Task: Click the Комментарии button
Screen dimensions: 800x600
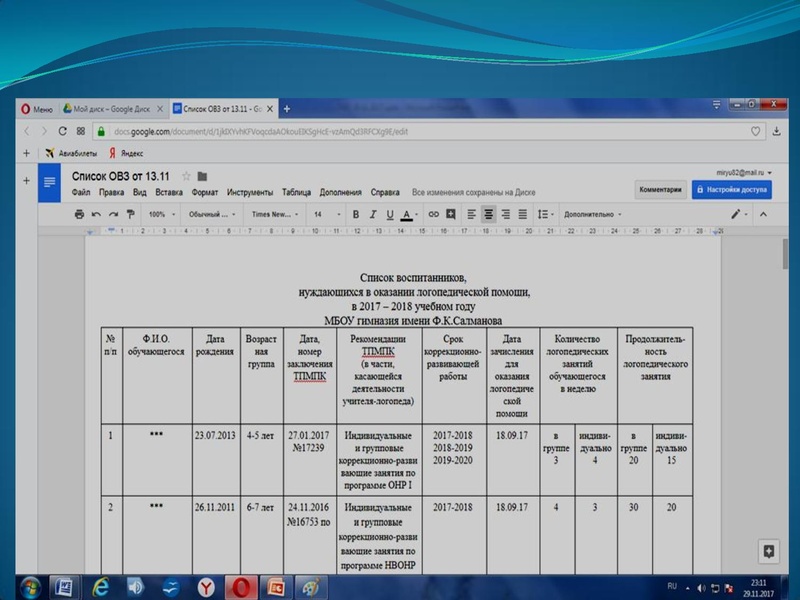Action: (x=660, y=188)
